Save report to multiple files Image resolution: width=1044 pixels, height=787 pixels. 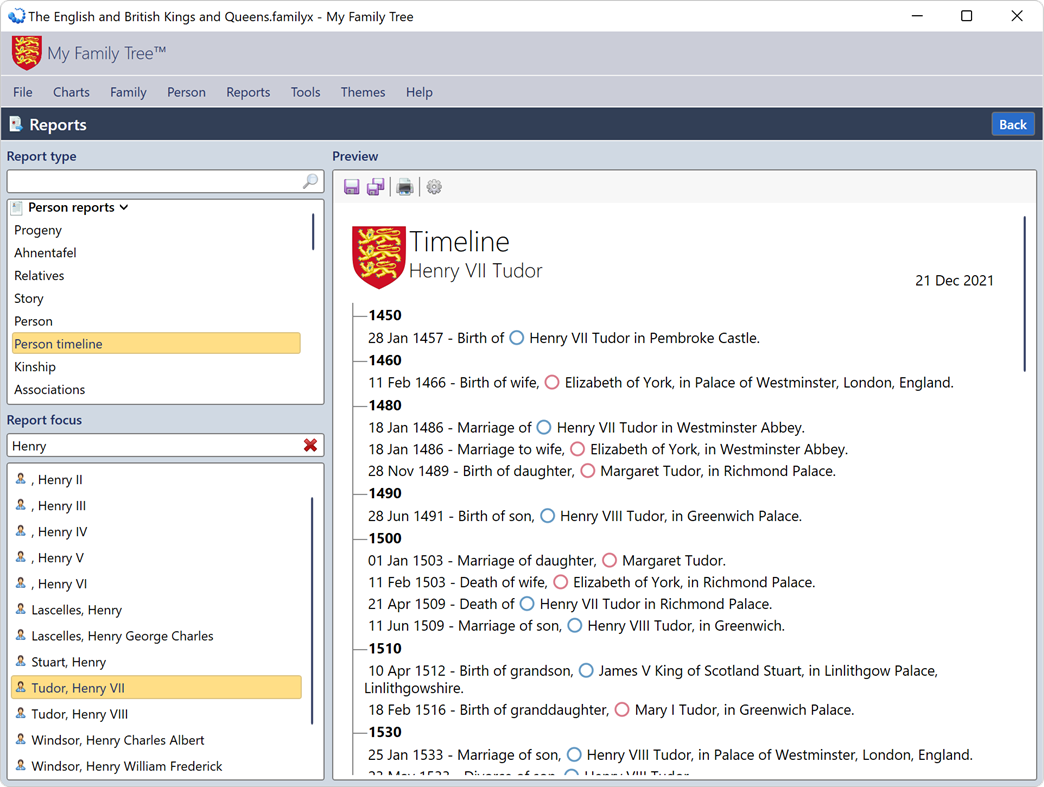pos(376,187)
